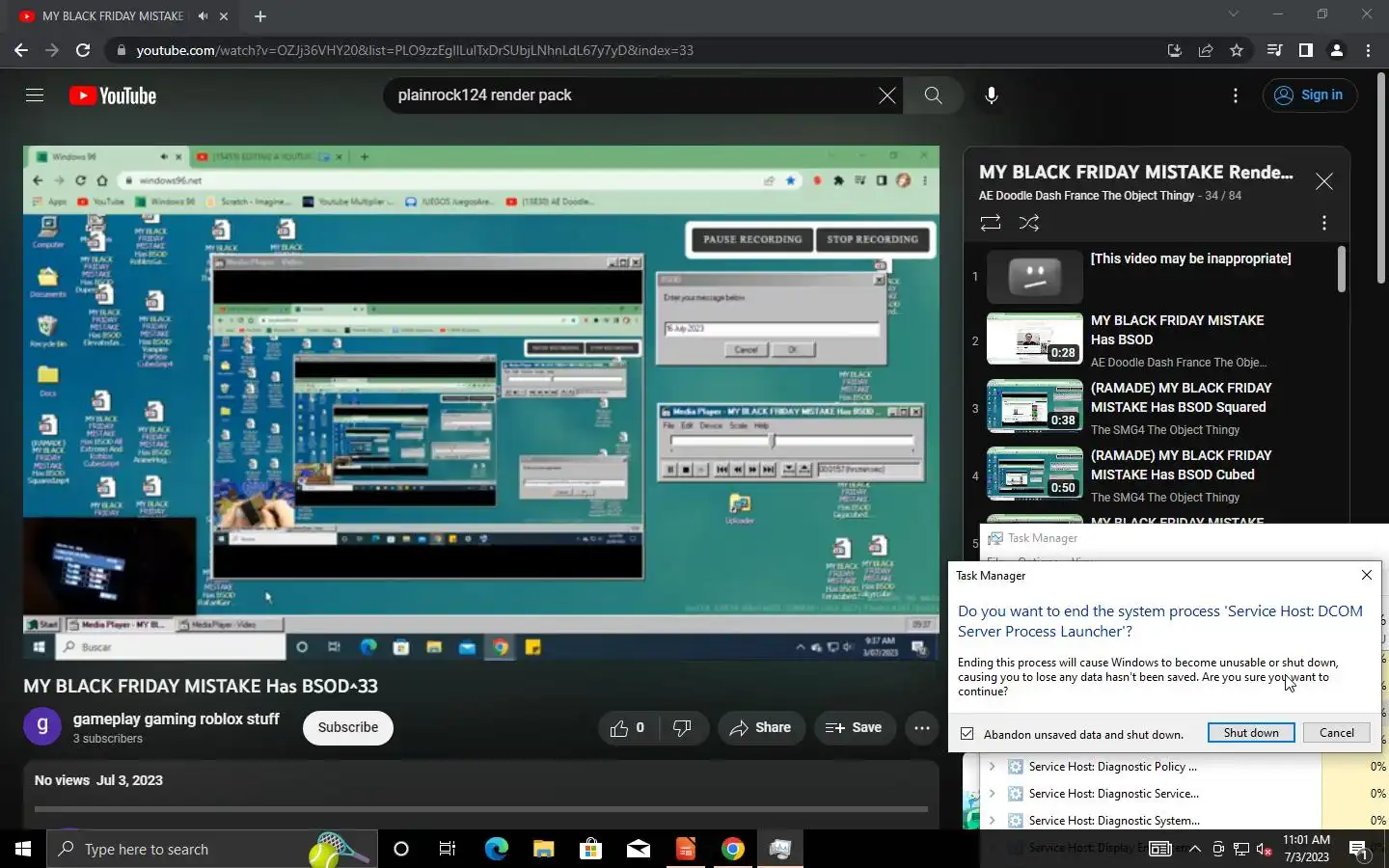Close the Task Manager confirmation dialog
Image resolution: width=1389 pixels, height=868 pixels.
[1366, 575]
